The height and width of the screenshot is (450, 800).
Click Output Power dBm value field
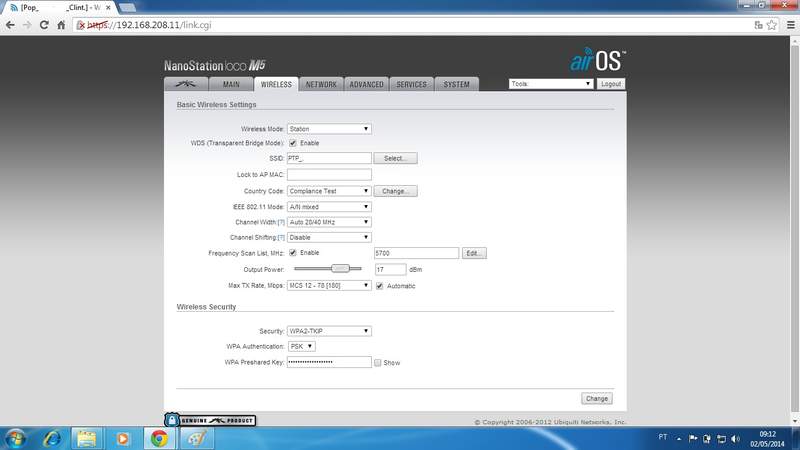pyautogui.click(x=391, y=269)
